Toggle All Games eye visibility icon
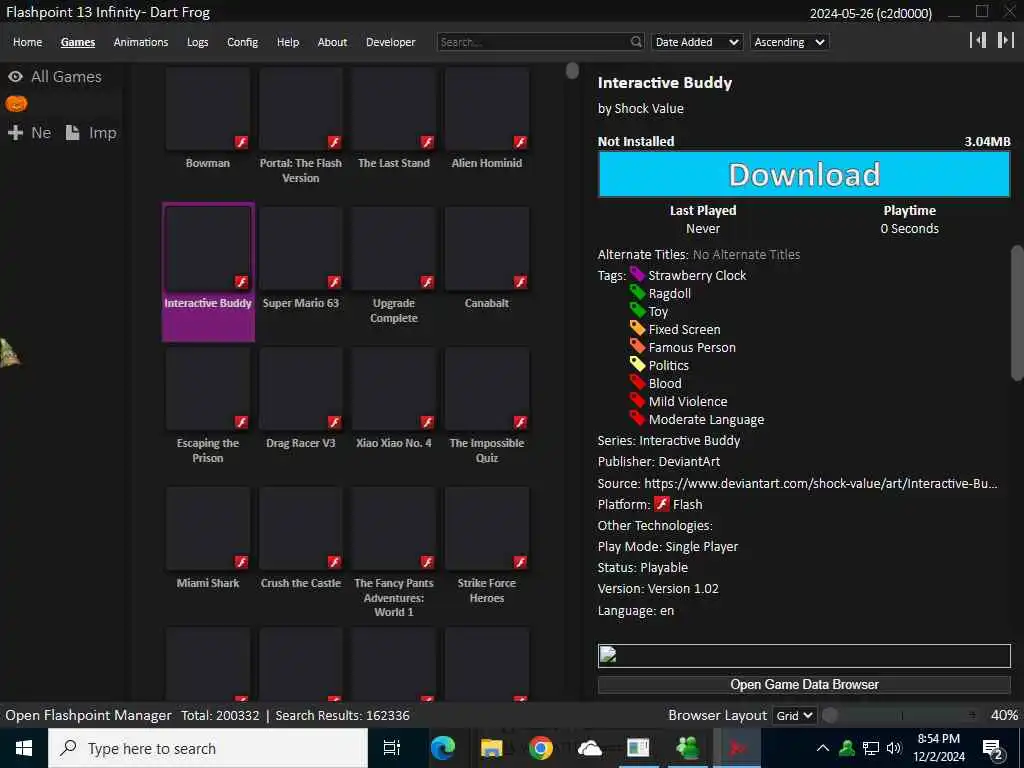The height and width of the screenshot is (768, 1024). (x=15, y=76)
